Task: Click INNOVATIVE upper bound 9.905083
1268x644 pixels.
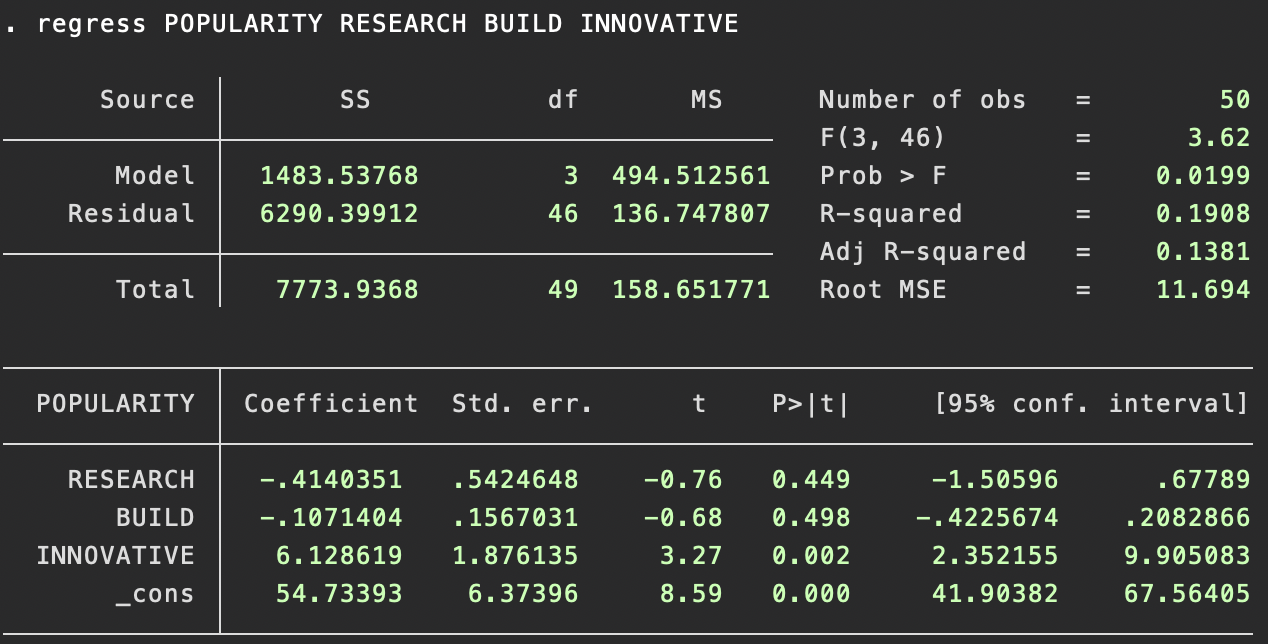Action: [1187, 556]
